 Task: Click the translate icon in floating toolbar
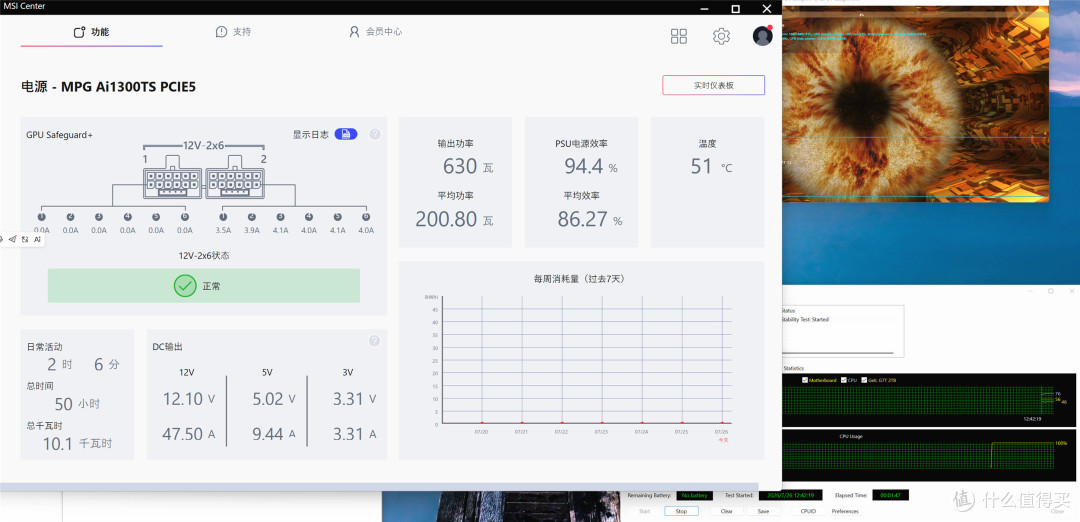click(x=25, y=239)
